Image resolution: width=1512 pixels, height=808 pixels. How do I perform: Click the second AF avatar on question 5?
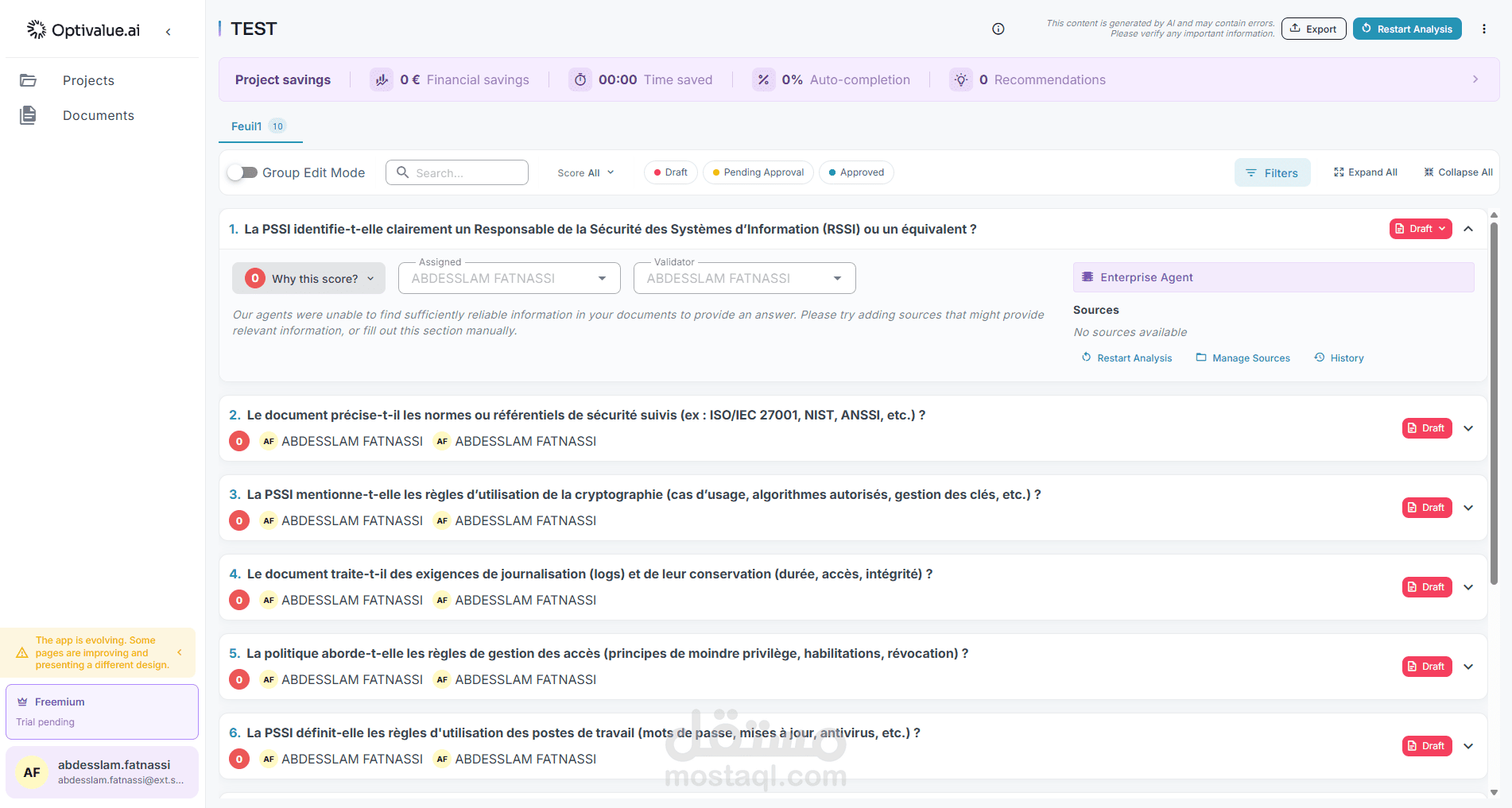point(442,679)
